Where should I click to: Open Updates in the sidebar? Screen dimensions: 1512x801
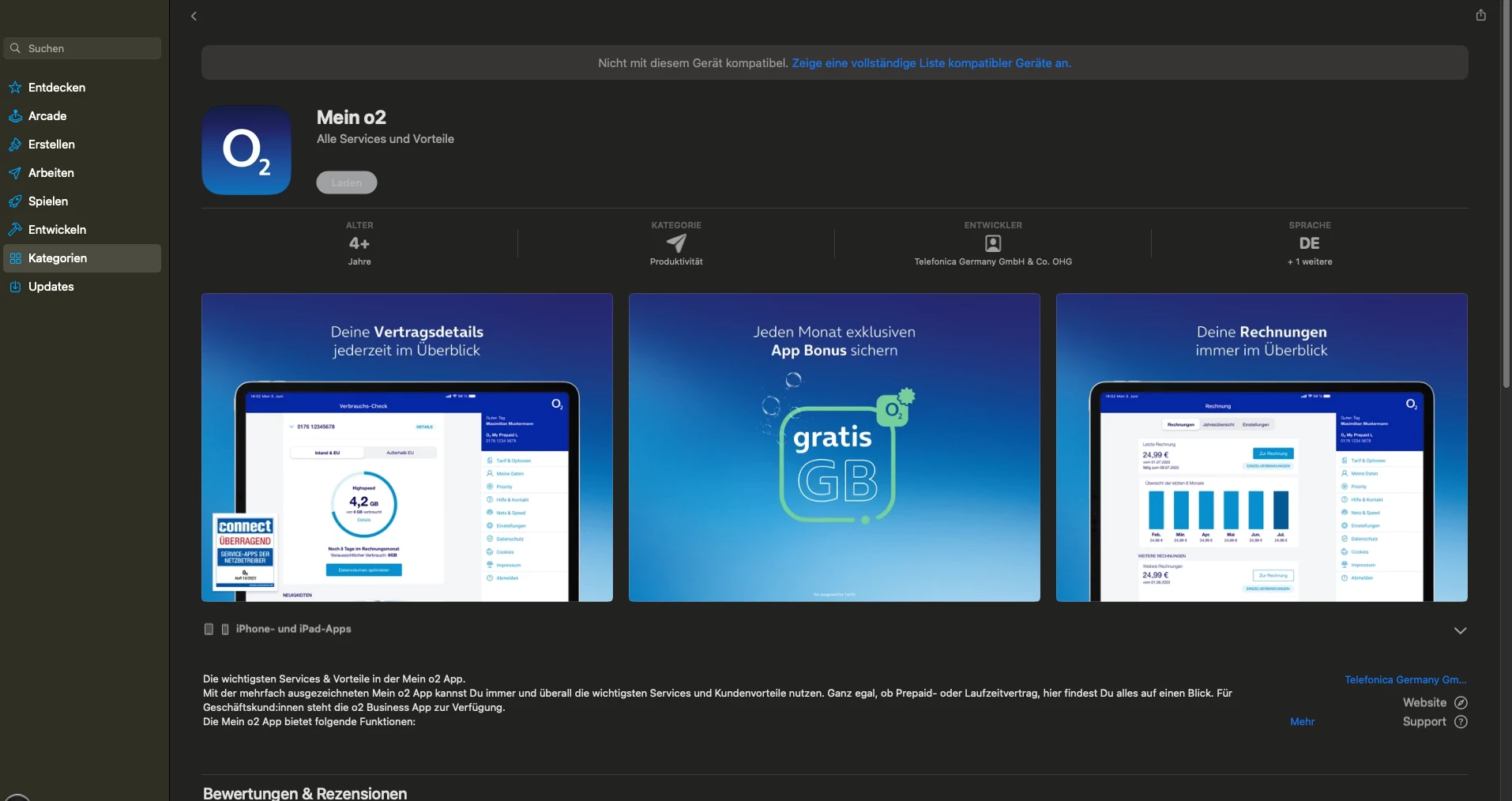click(82, 287)
